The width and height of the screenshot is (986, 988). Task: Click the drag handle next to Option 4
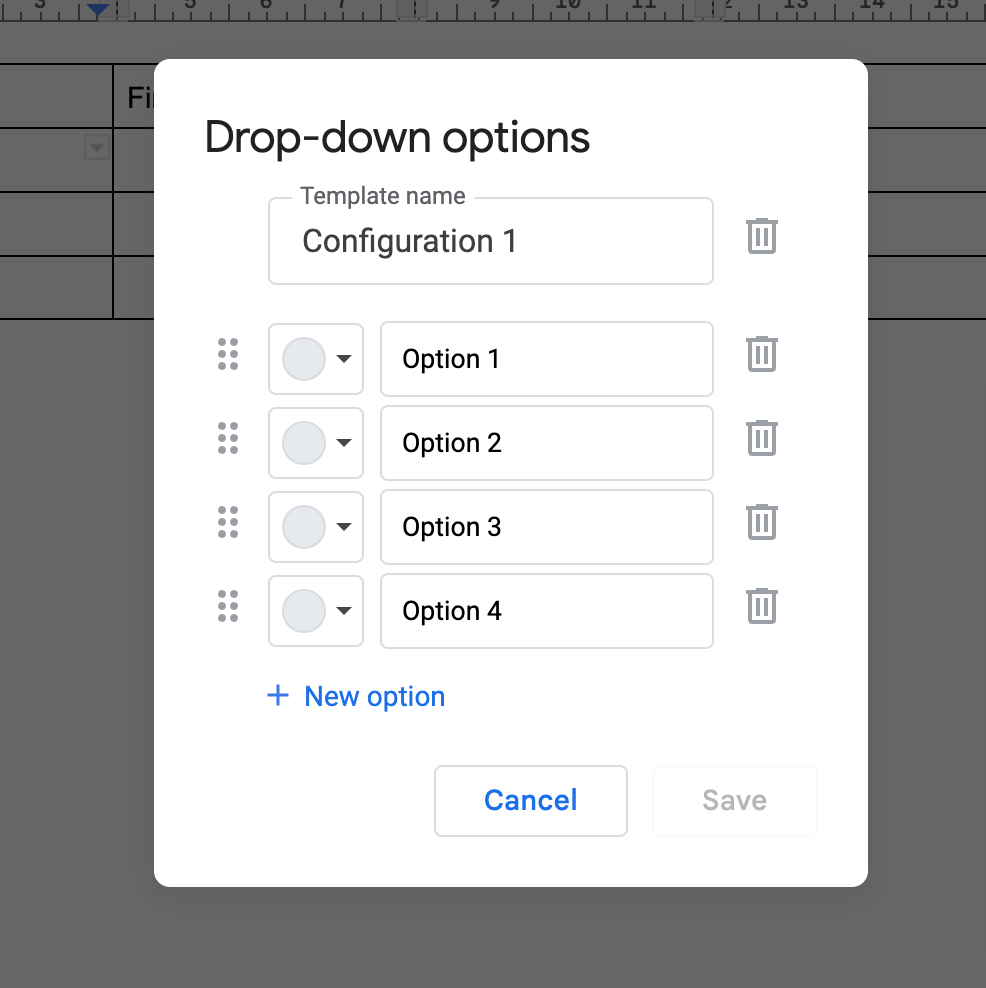(228, 606)
